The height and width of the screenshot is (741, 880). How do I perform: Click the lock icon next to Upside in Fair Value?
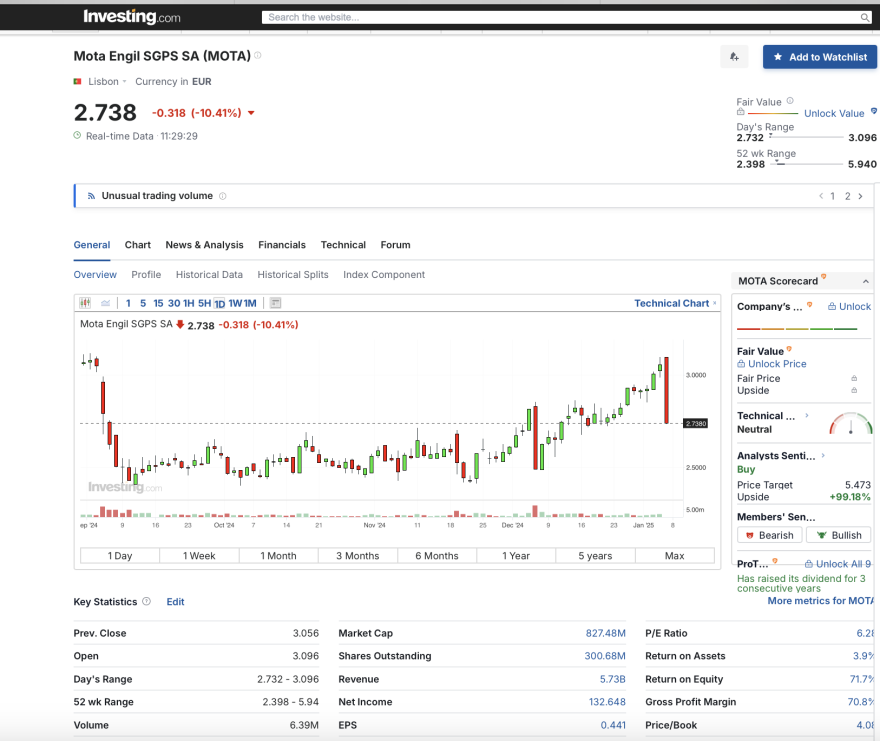(854, 390)
